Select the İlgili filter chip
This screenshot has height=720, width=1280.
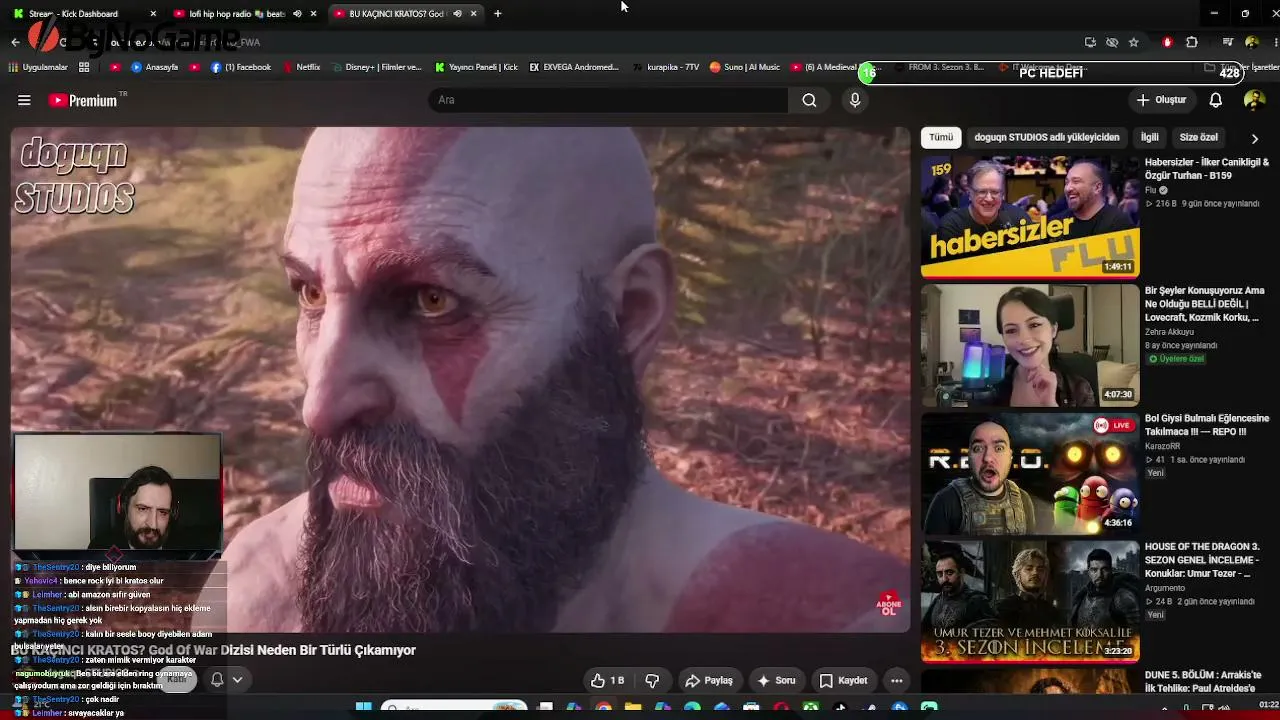(x=1150, y=138)
